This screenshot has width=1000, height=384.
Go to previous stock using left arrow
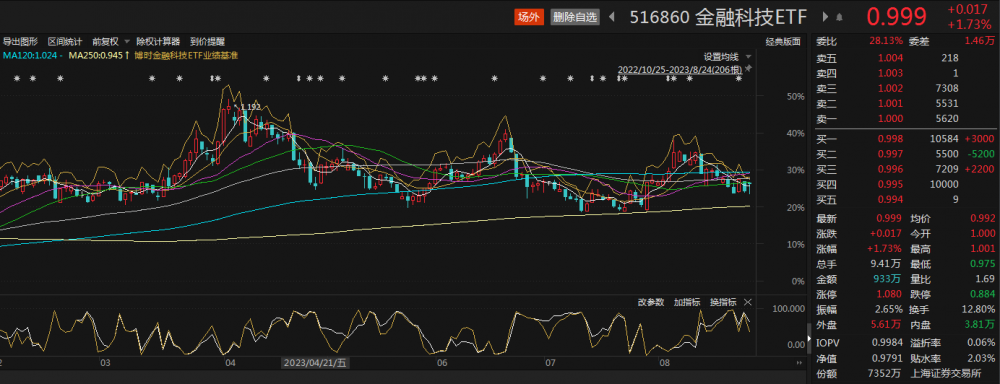coord(612,17)
